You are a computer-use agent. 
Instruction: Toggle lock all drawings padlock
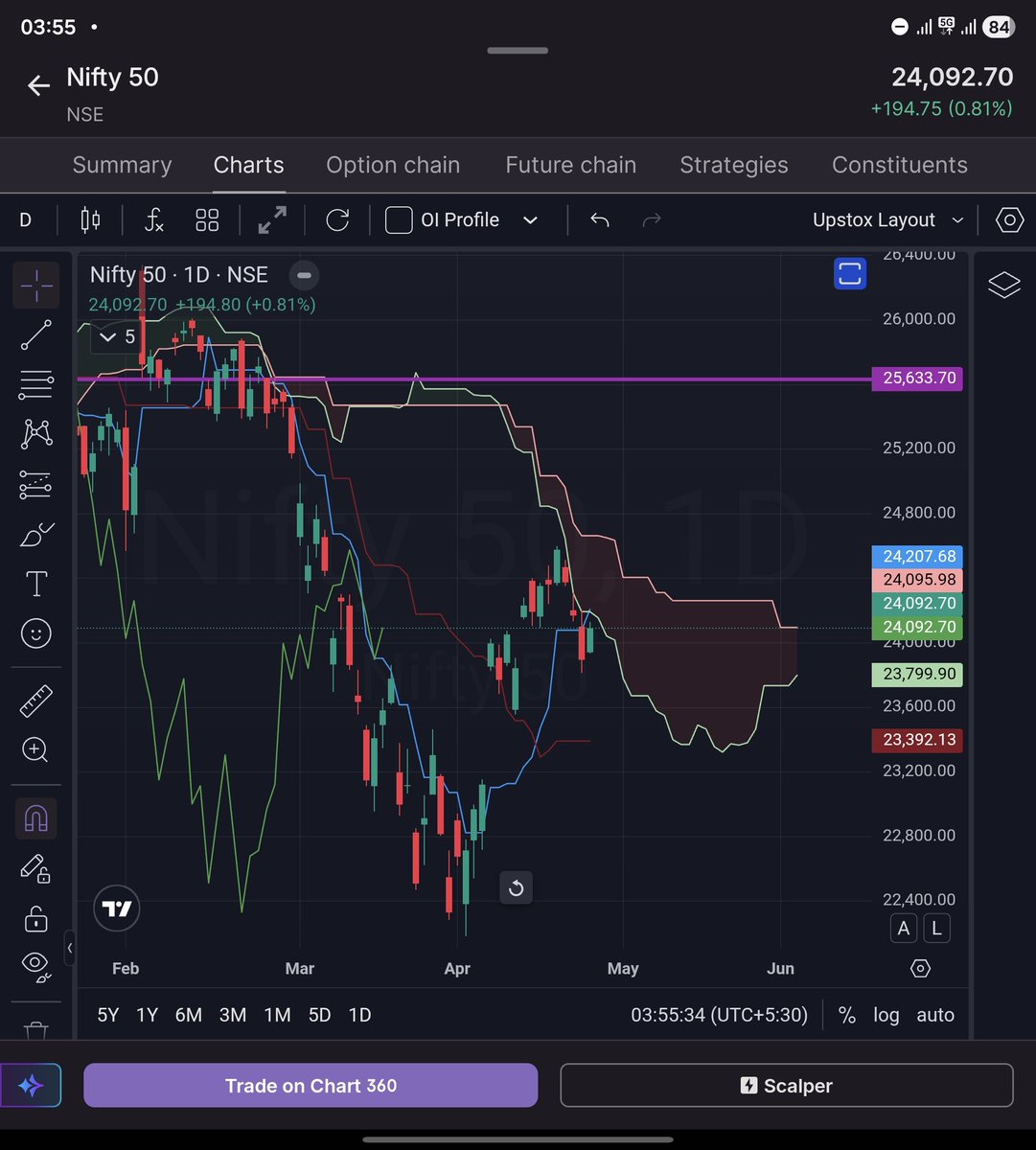point(35,919)
